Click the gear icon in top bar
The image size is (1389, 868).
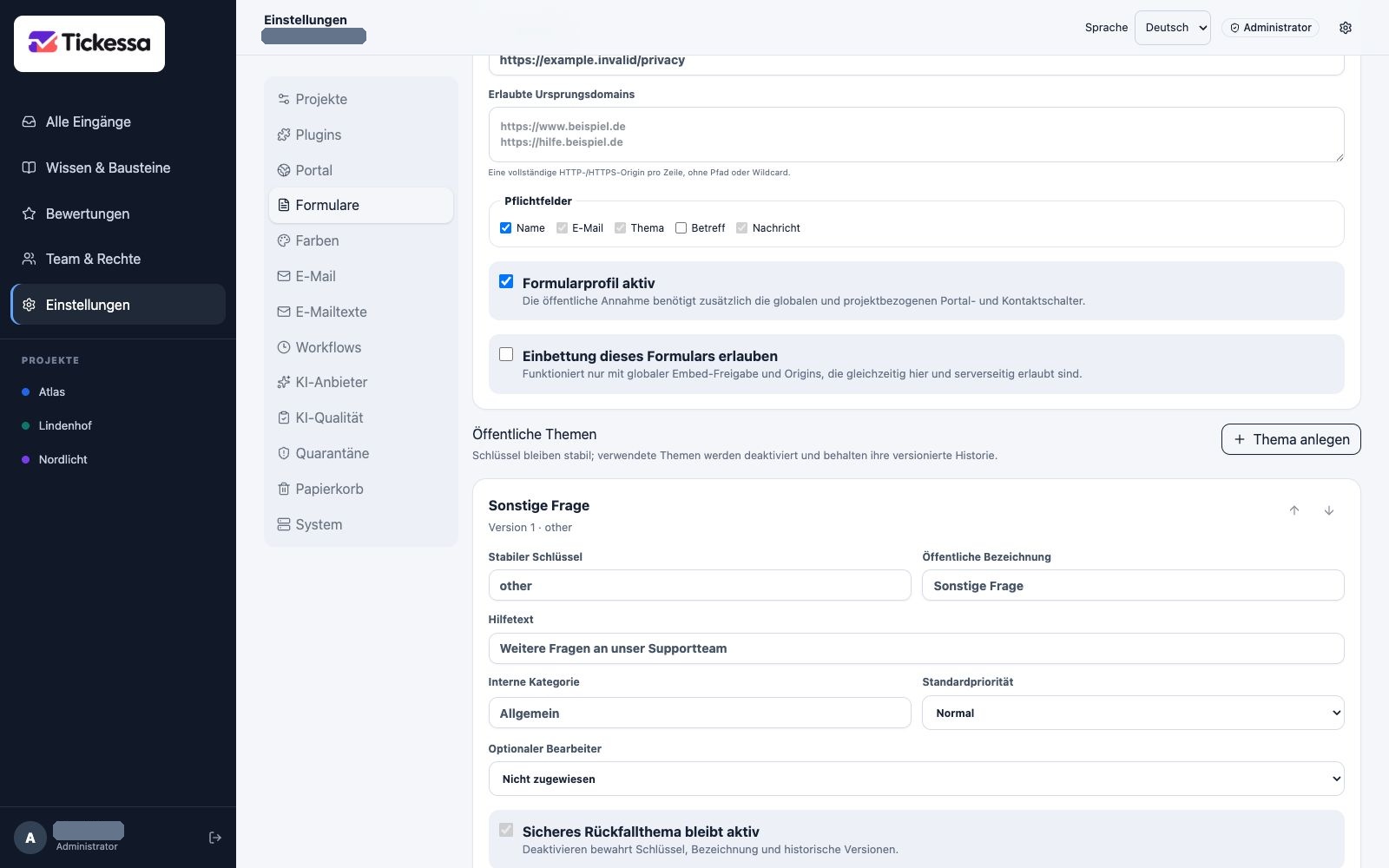click(1346, 28)
